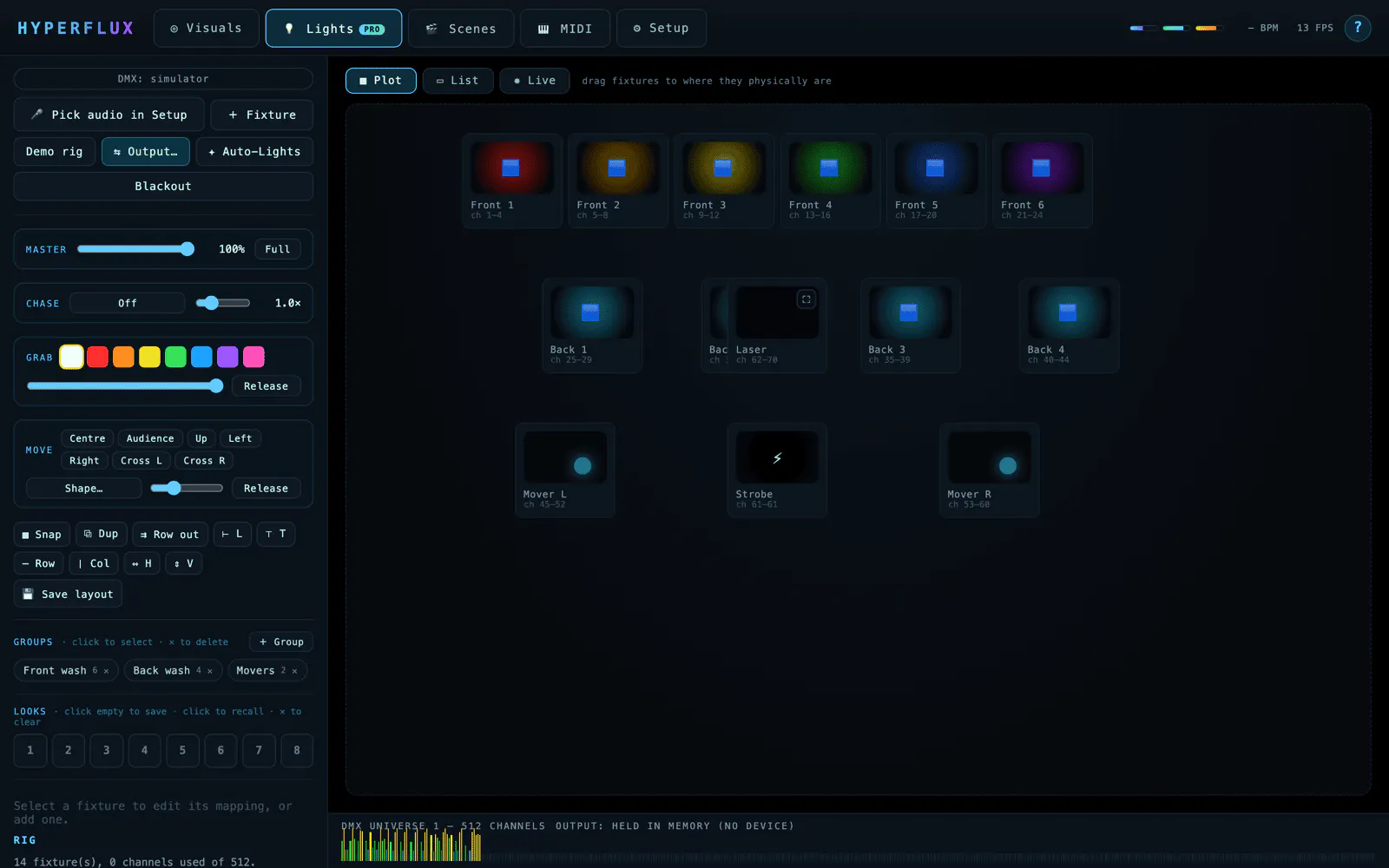Viewport: 1389px width, 868px height.
Task: Load the Demo rig
Action: tap(55, 151)
